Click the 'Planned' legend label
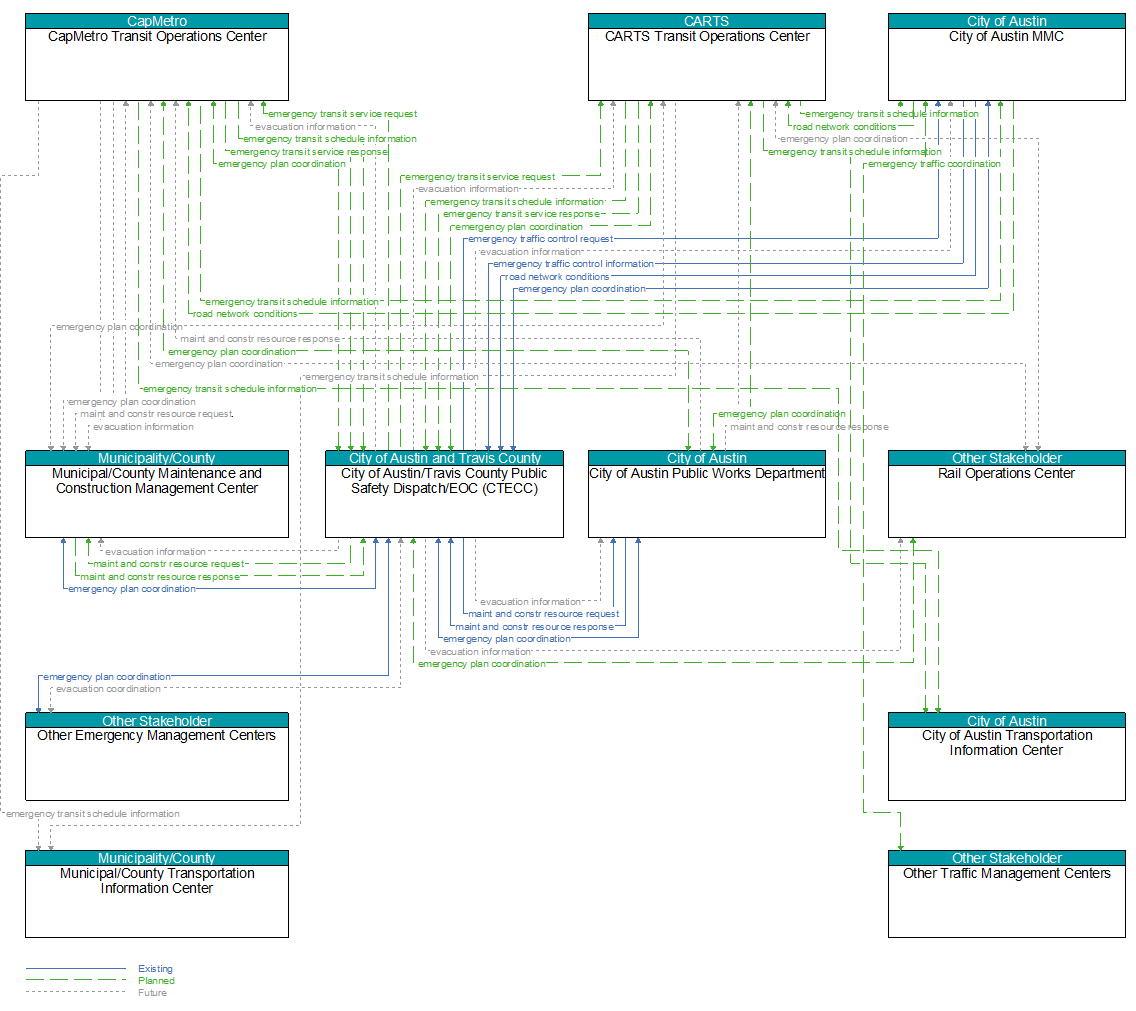1136x1011 pixels. 156,981
